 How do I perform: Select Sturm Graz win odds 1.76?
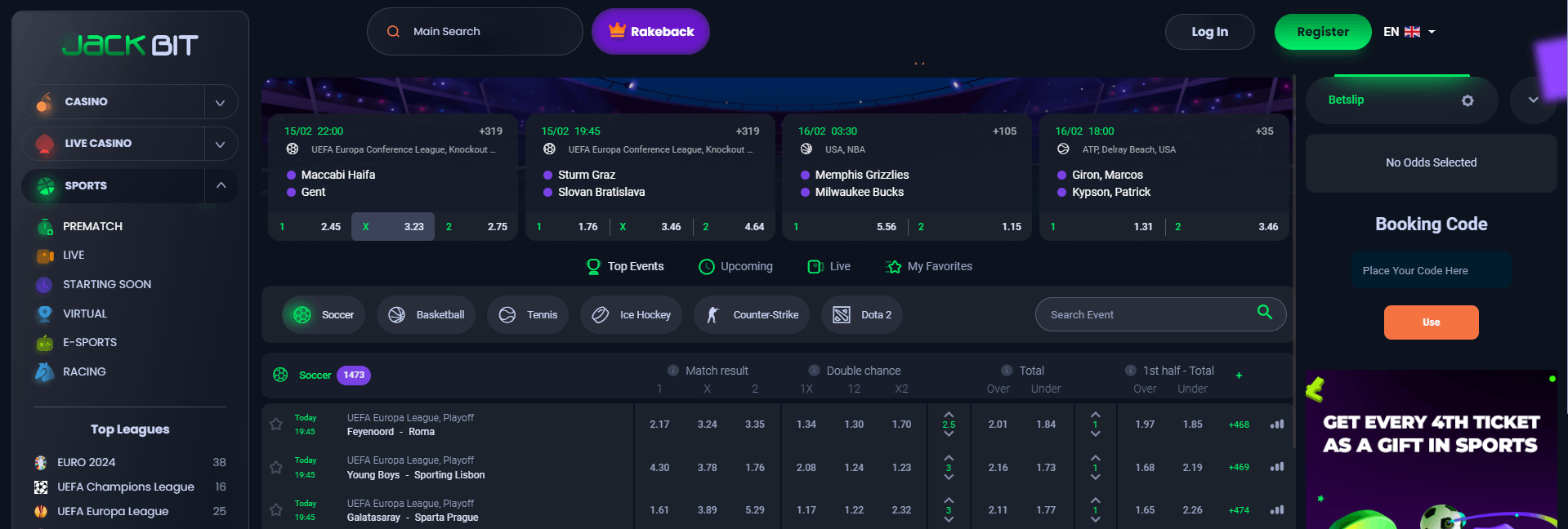[567, 227]
